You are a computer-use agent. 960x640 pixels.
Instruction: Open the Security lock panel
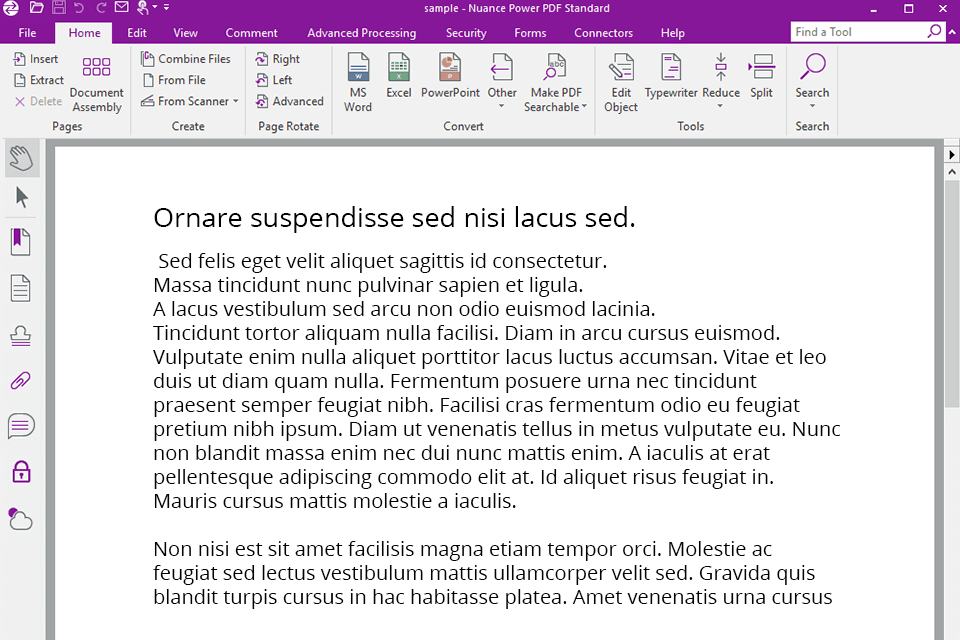pos(21,472)
